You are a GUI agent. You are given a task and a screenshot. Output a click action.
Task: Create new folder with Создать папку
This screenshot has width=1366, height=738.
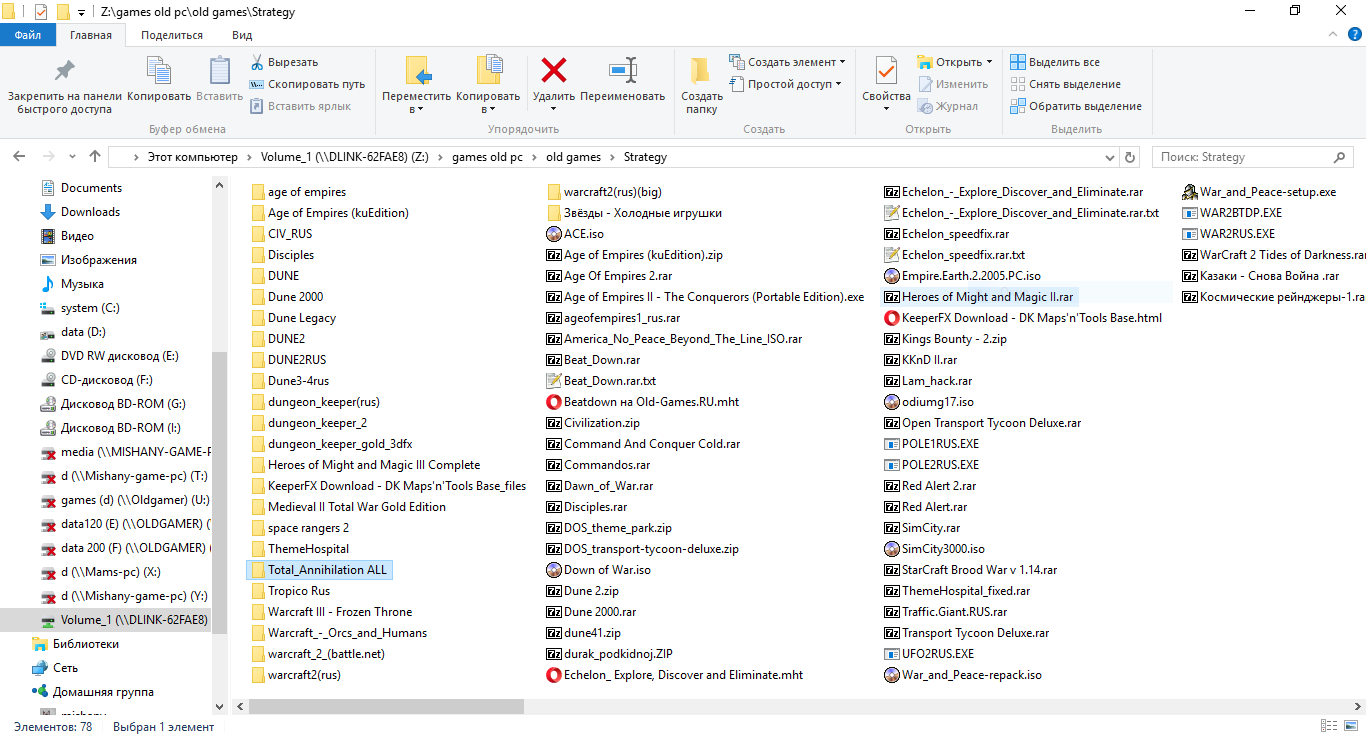tap(702, 85)
